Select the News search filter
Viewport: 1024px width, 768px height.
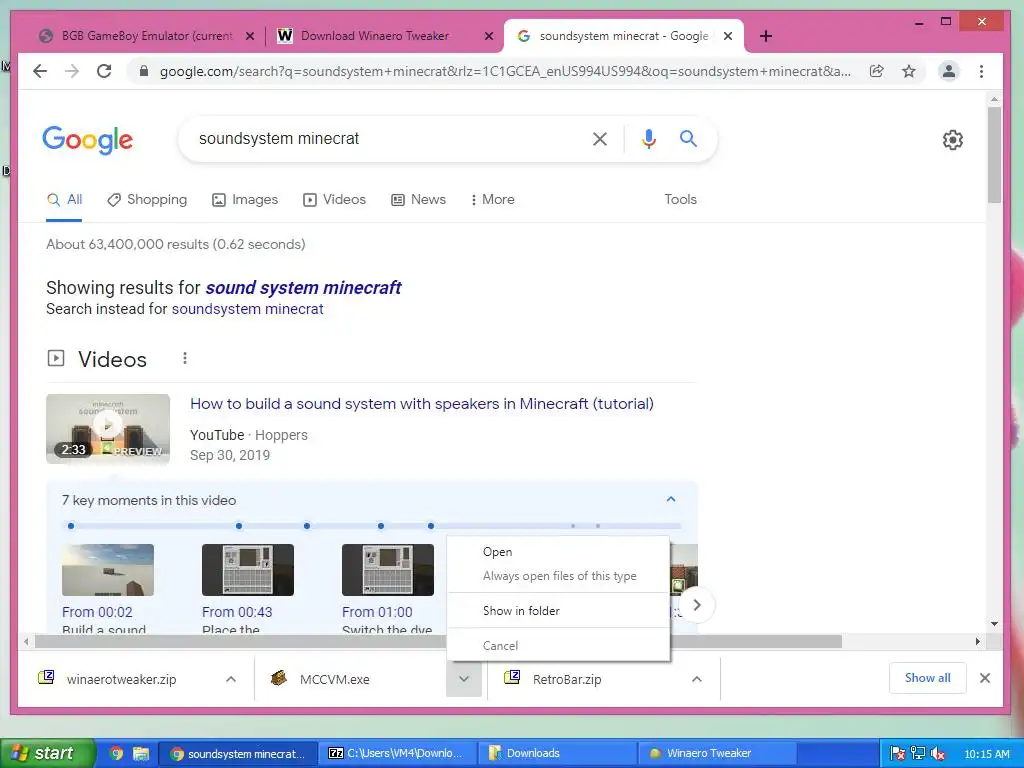tap(418, 200)
